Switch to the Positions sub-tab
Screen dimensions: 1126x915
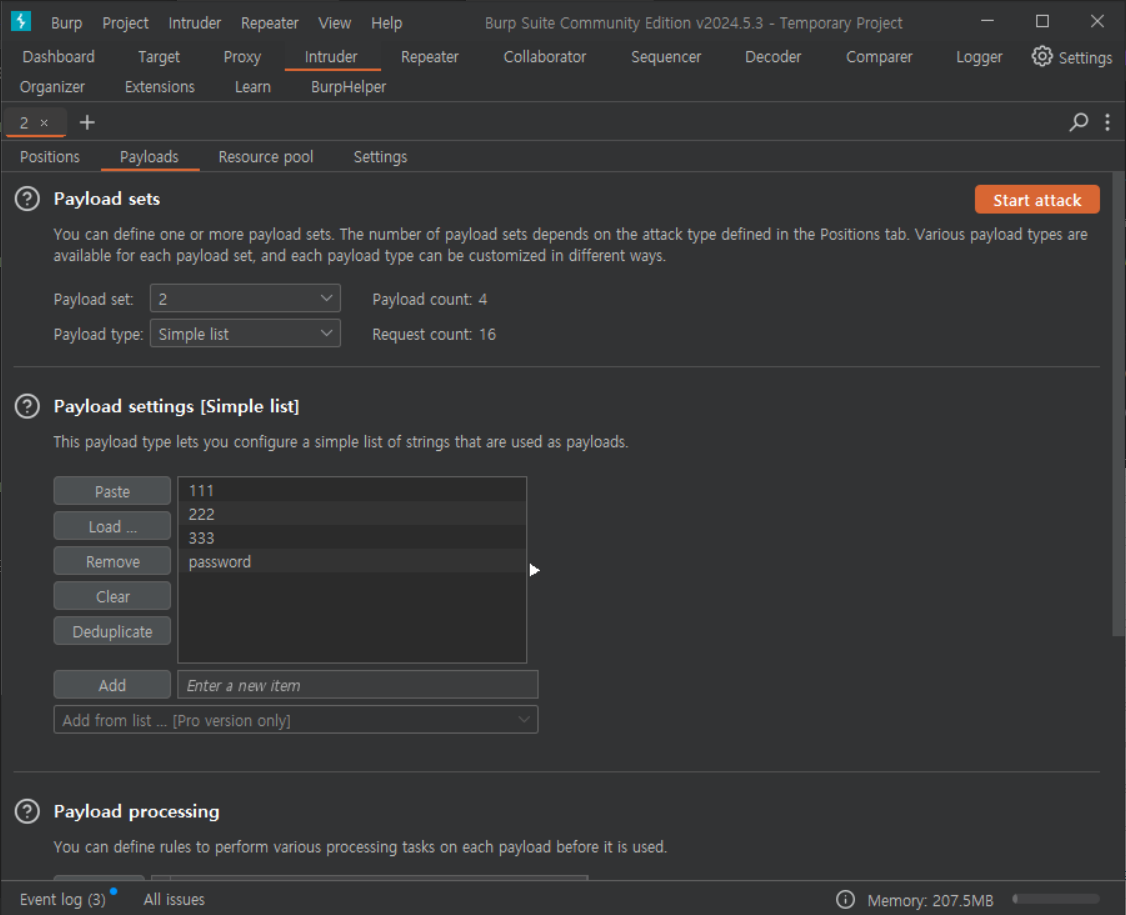coord(50,157)
